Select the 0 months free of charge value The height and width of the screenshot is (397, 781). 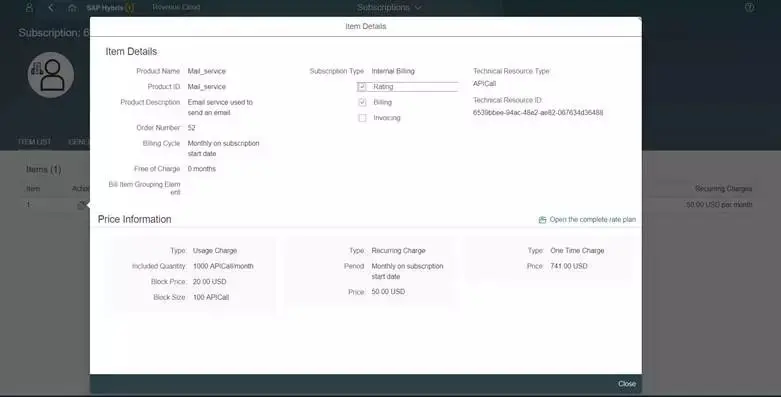point(202,169)
